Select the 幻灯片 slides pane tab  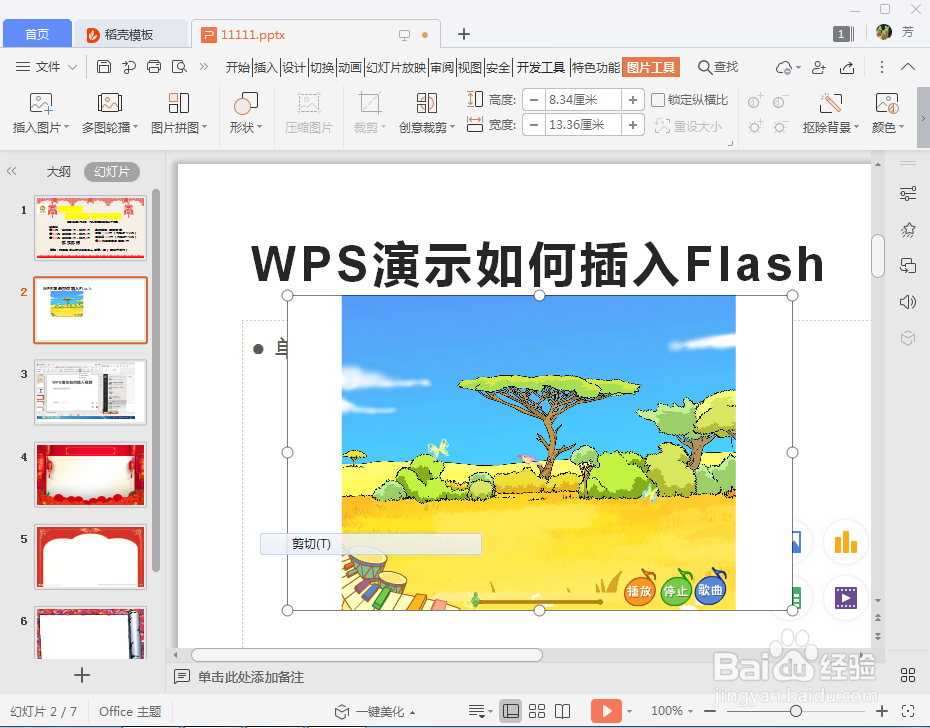point(112,172)
